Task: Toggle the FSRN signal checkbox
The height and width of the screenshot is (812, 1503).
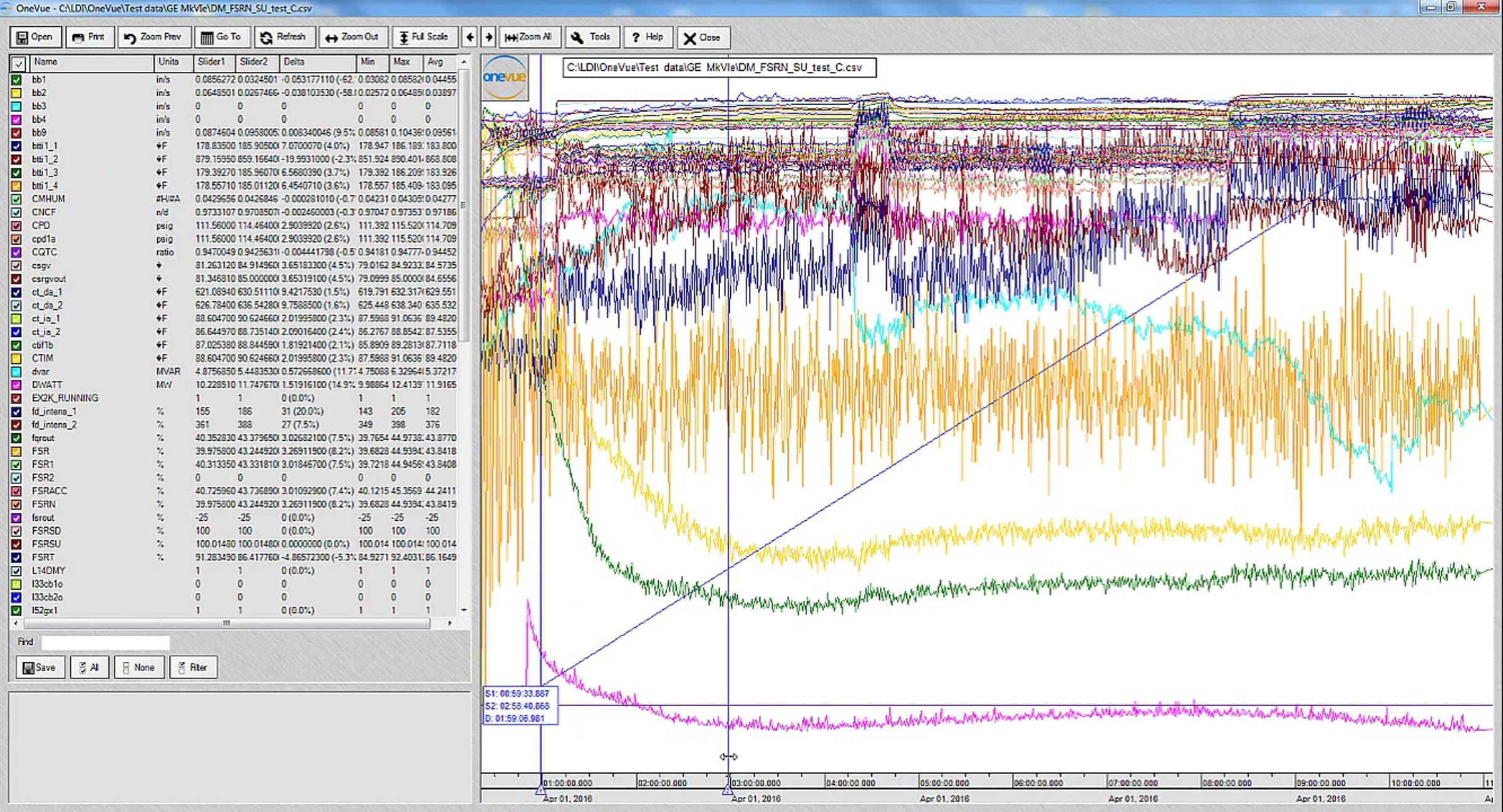Action: 17,505
